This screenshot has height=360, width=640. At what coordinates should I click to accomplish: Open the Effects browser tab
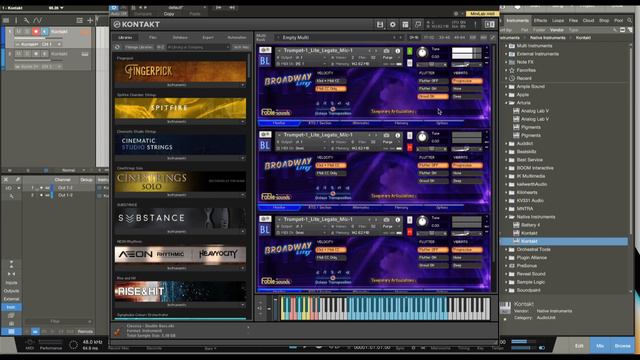coord(540,20)
